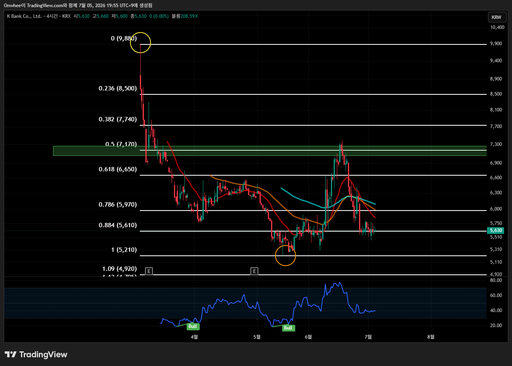
Task: Click the 6,300 price axis label
Action: tap(496, 193)
